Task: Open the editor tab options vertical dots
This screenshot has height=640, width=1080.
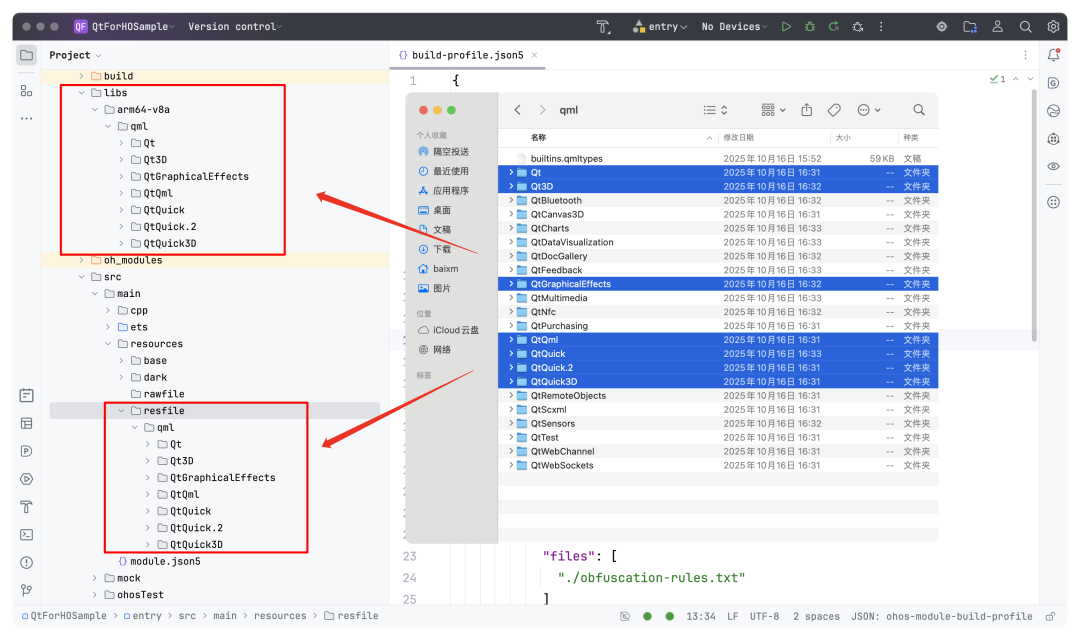Action: point(1025,55)
